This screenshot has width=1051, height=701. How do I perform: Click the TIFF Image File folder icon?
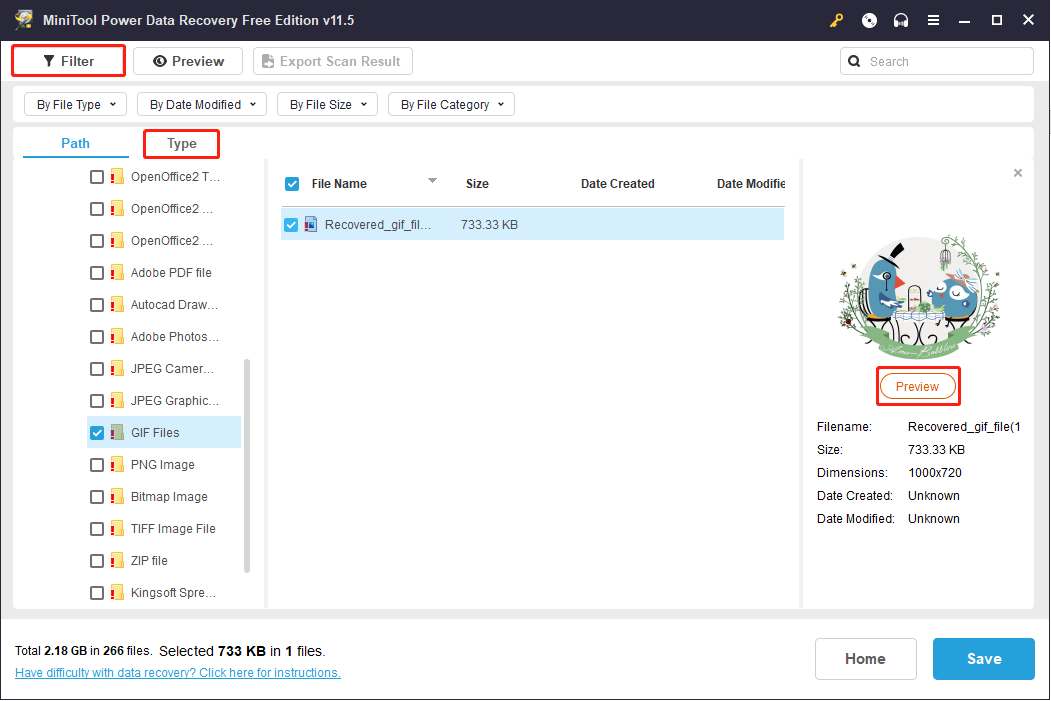117,529
